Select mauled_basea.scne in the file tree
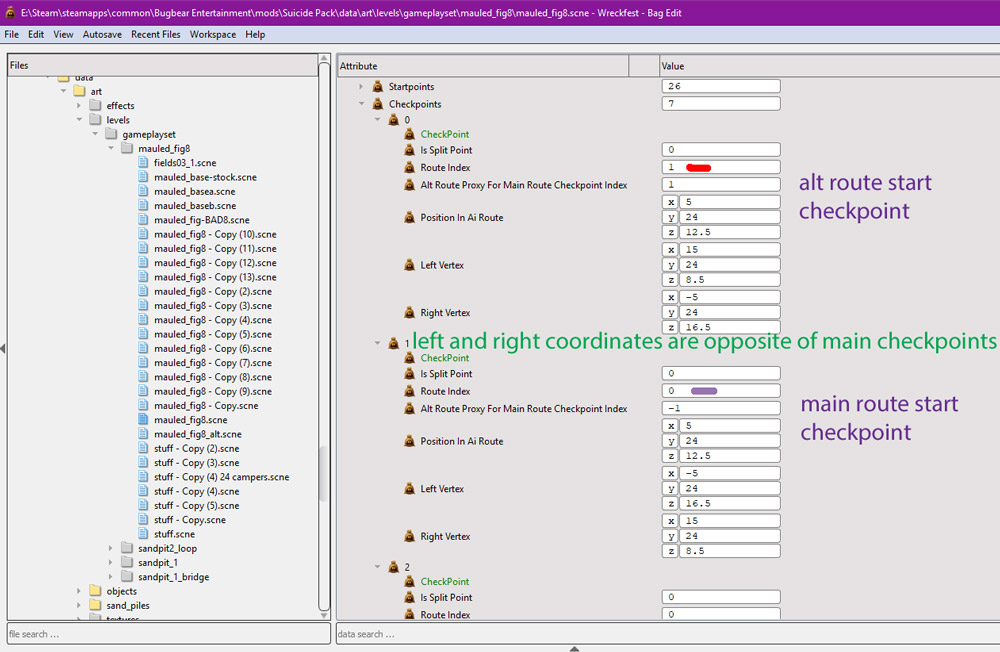Viewport: 1000px width, 652px height. tap(195, 191)
